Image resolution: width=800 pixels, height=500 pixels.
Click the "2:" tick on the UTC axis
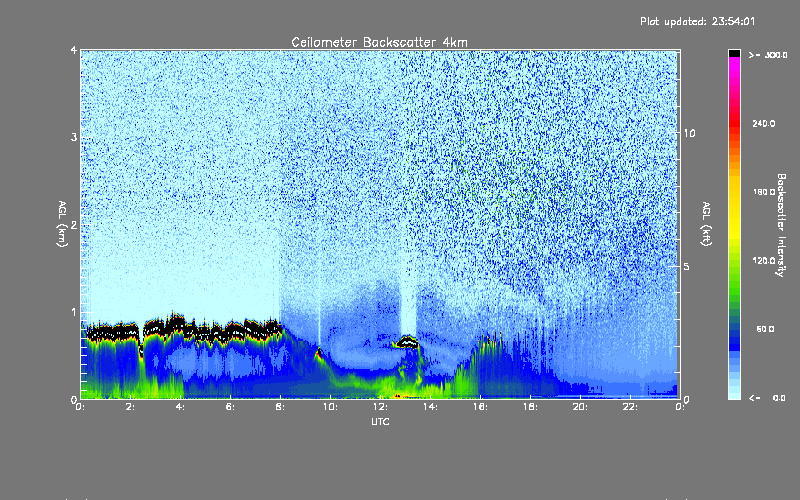coord(131,407)
